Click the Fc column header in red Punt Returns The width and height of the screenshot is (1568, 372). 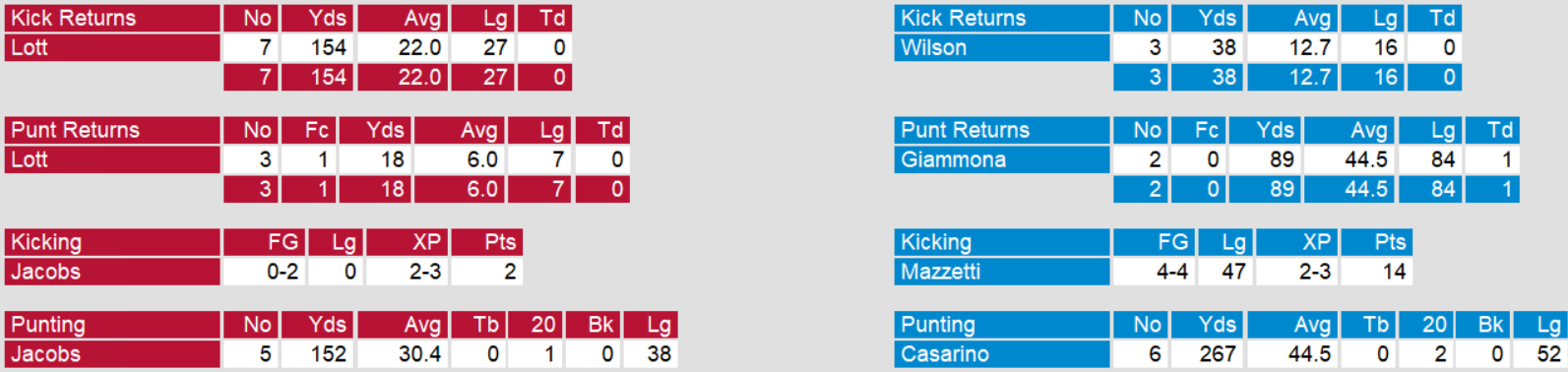(x=308, y=130)
